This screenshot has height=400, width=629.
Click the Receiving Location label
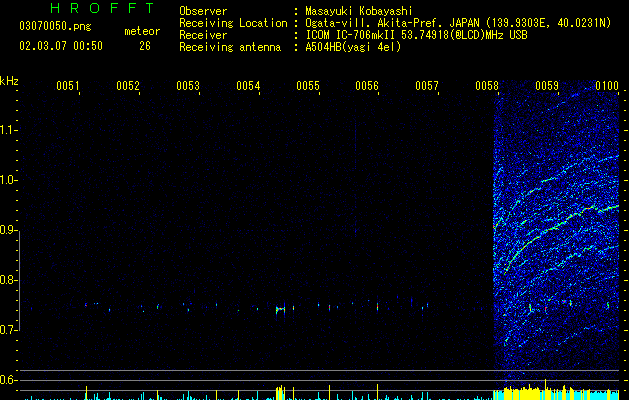pyautogui.click(x=233, y=23)
